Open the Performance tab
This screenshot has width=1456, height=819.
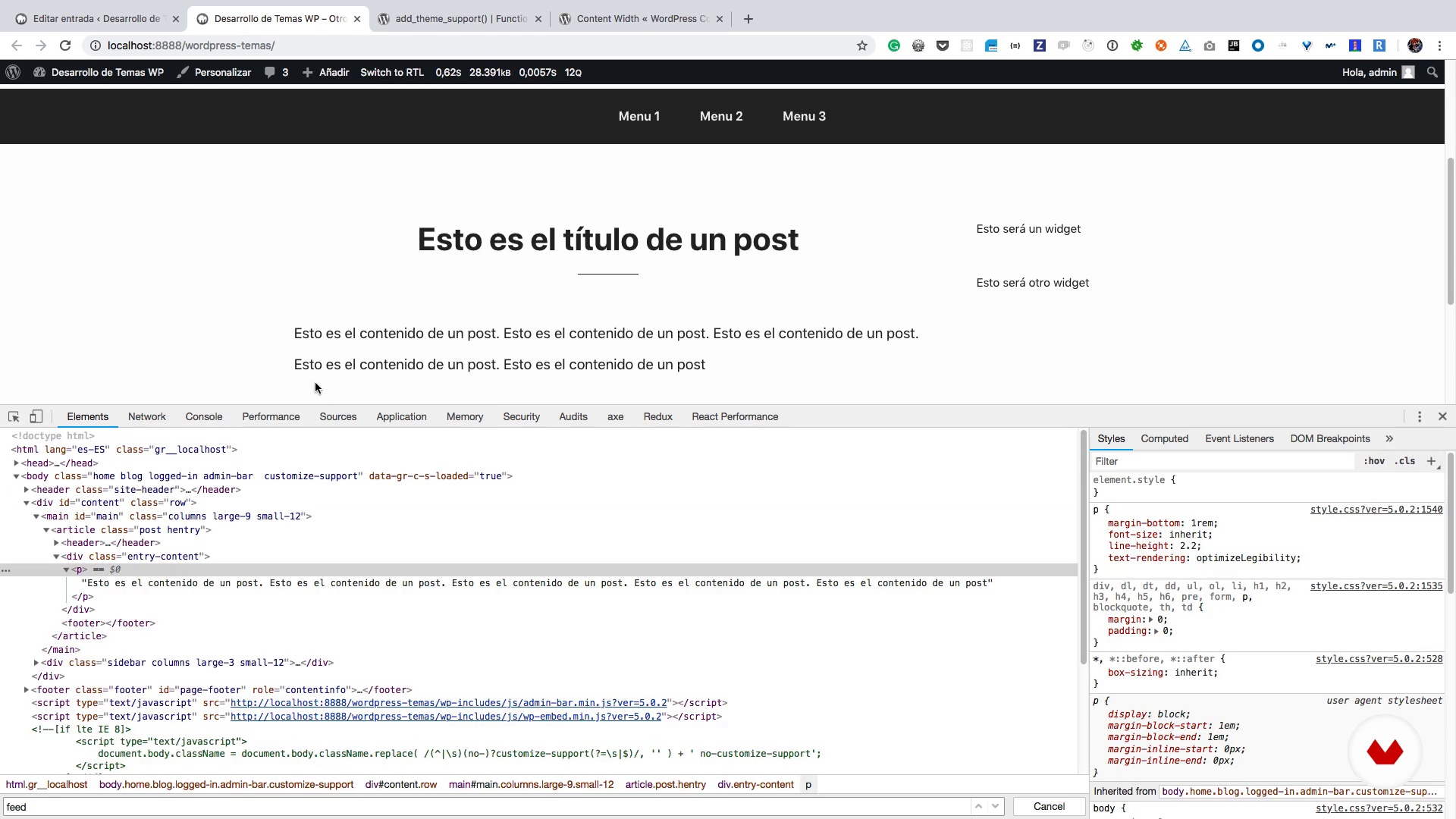(x=271, y=416)
